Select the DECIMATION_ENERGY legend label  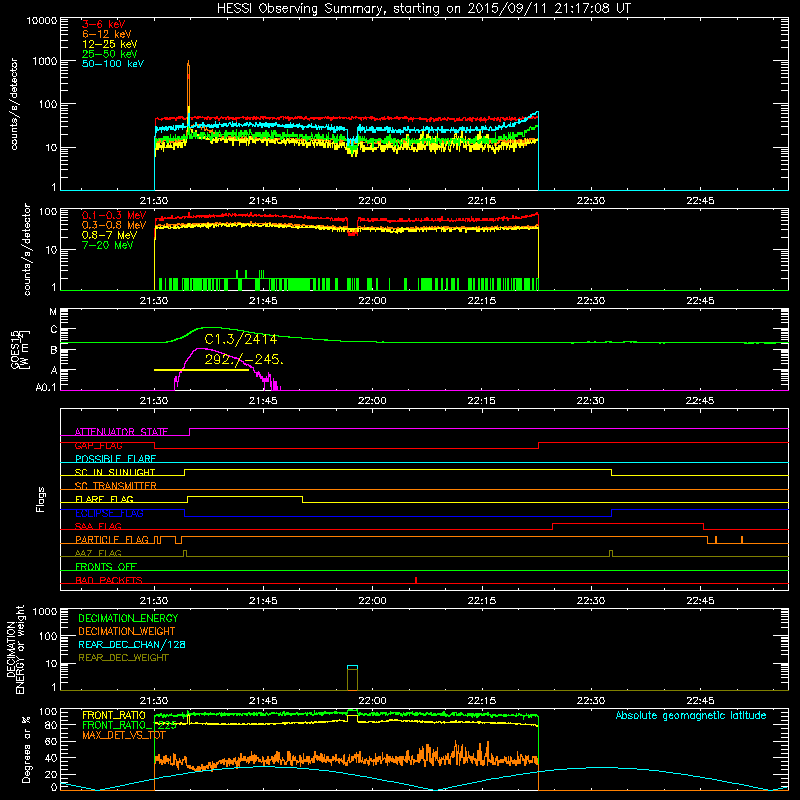[x=128, y=618]
